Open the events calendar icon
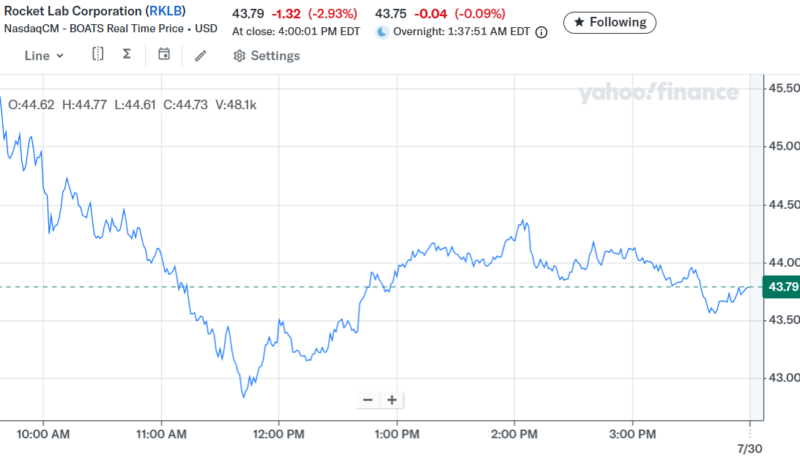800x456 pixels. pyautogui.click(x=164, y=55)
